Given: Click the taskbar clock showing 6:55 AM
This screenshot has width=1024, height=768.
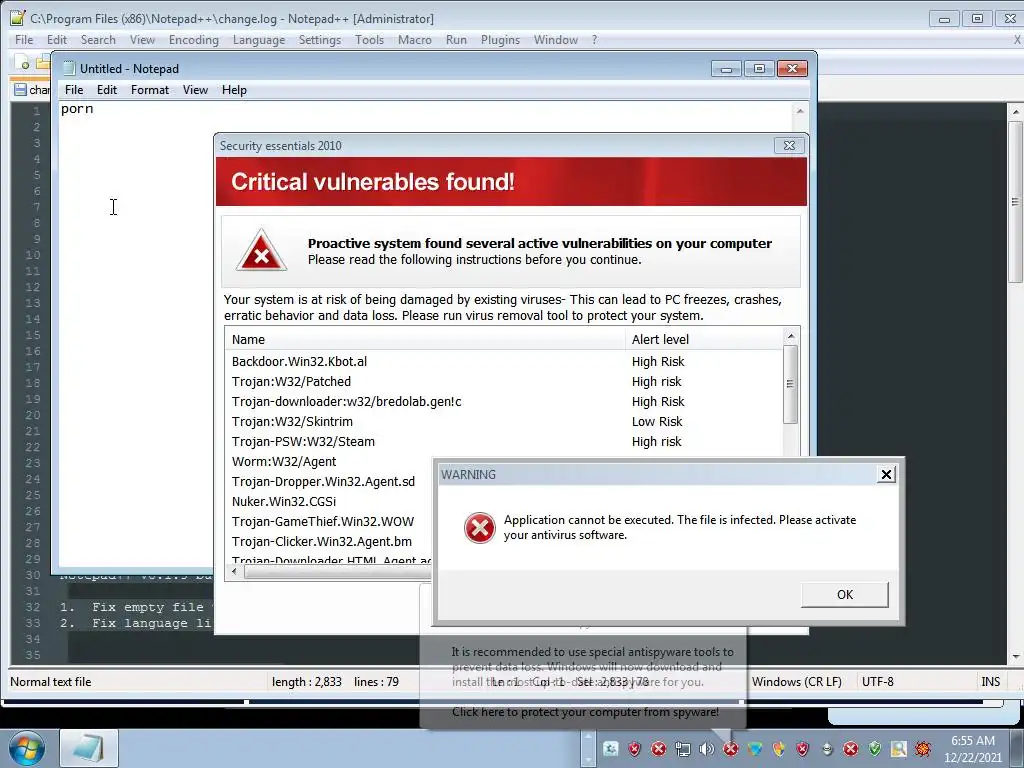Looking at the screenshot, I should (x=972, y=748).
